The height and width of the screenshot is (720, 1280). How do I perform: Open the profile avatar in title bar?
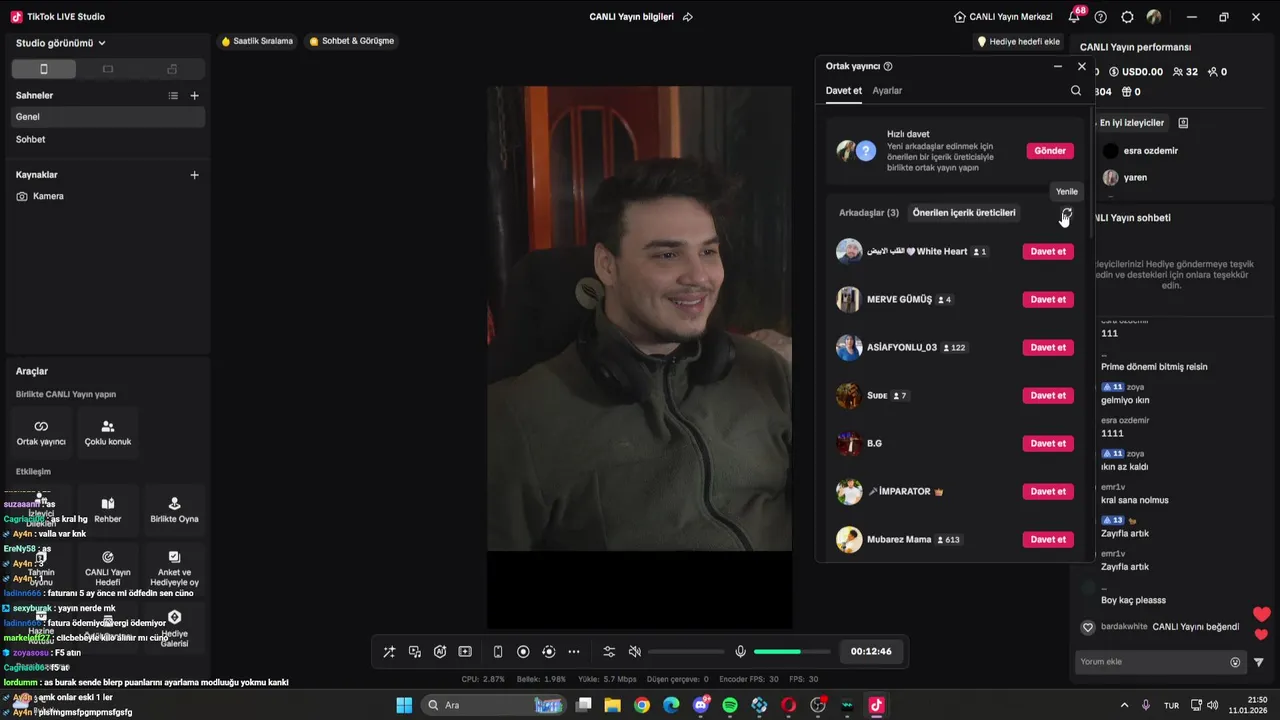coord(1154,17)
